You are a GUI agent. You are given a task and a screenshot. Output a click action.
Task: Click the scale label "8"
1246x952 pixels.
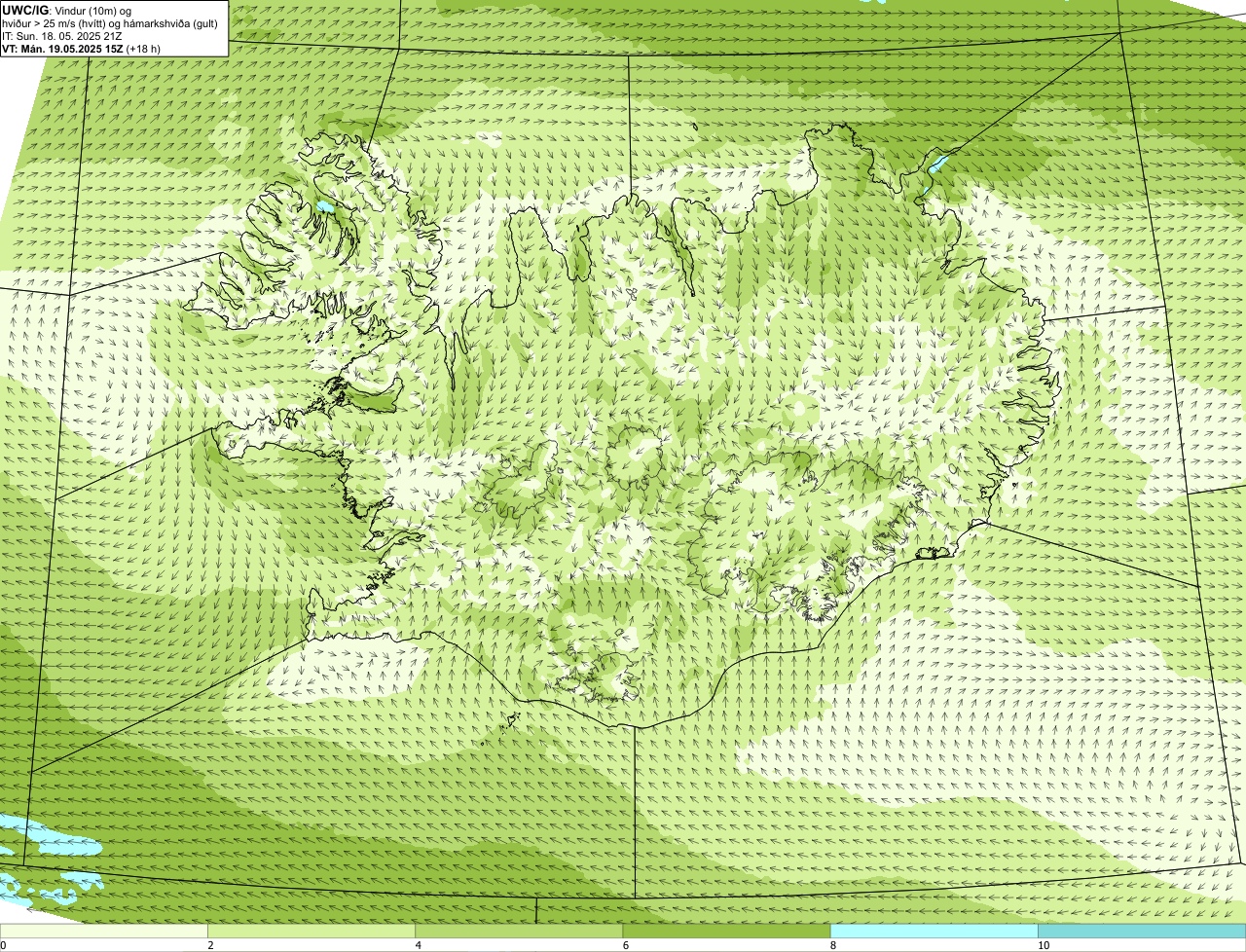pyautogui.click(x=833, y=946)
